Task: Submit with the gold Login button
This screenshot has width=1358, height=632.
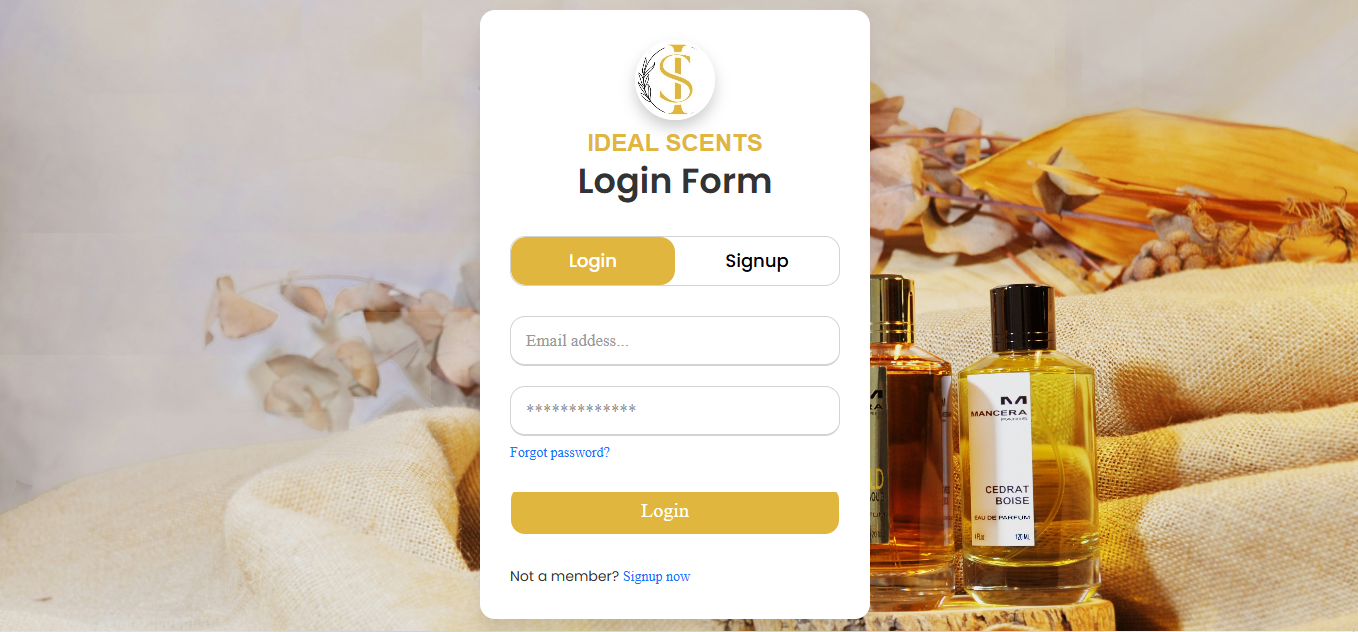Action: [x=675, y=512]
